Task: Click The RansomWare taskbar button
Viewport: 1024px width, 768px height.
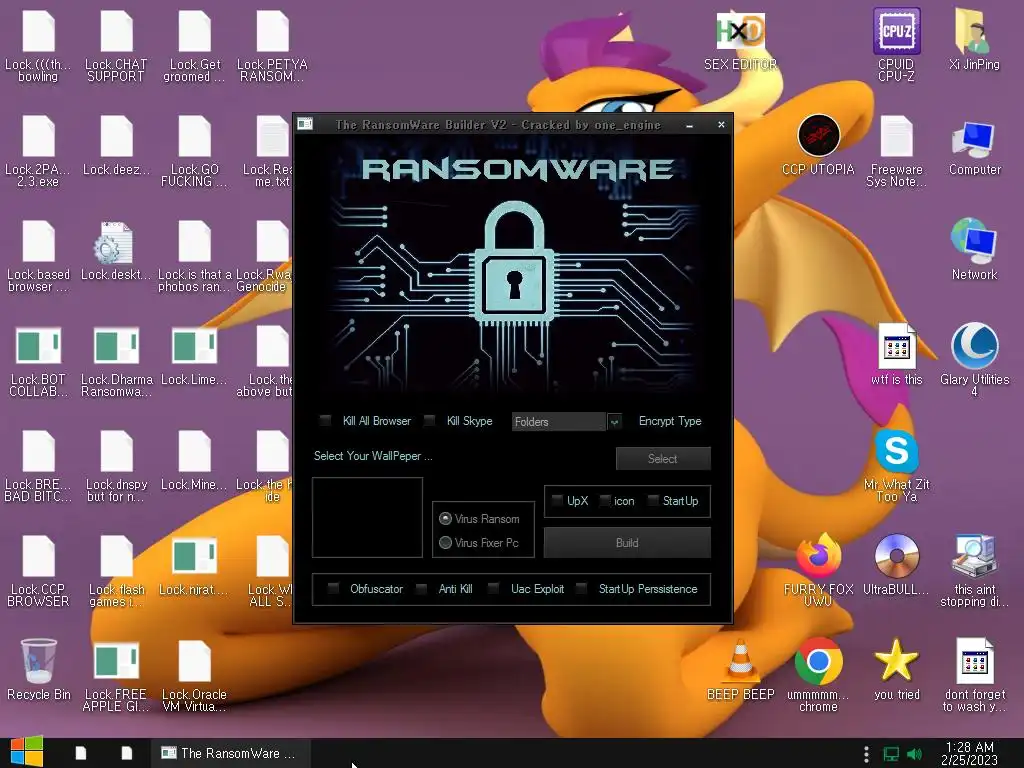Action: pyautogui.click(x=231, y=753)
